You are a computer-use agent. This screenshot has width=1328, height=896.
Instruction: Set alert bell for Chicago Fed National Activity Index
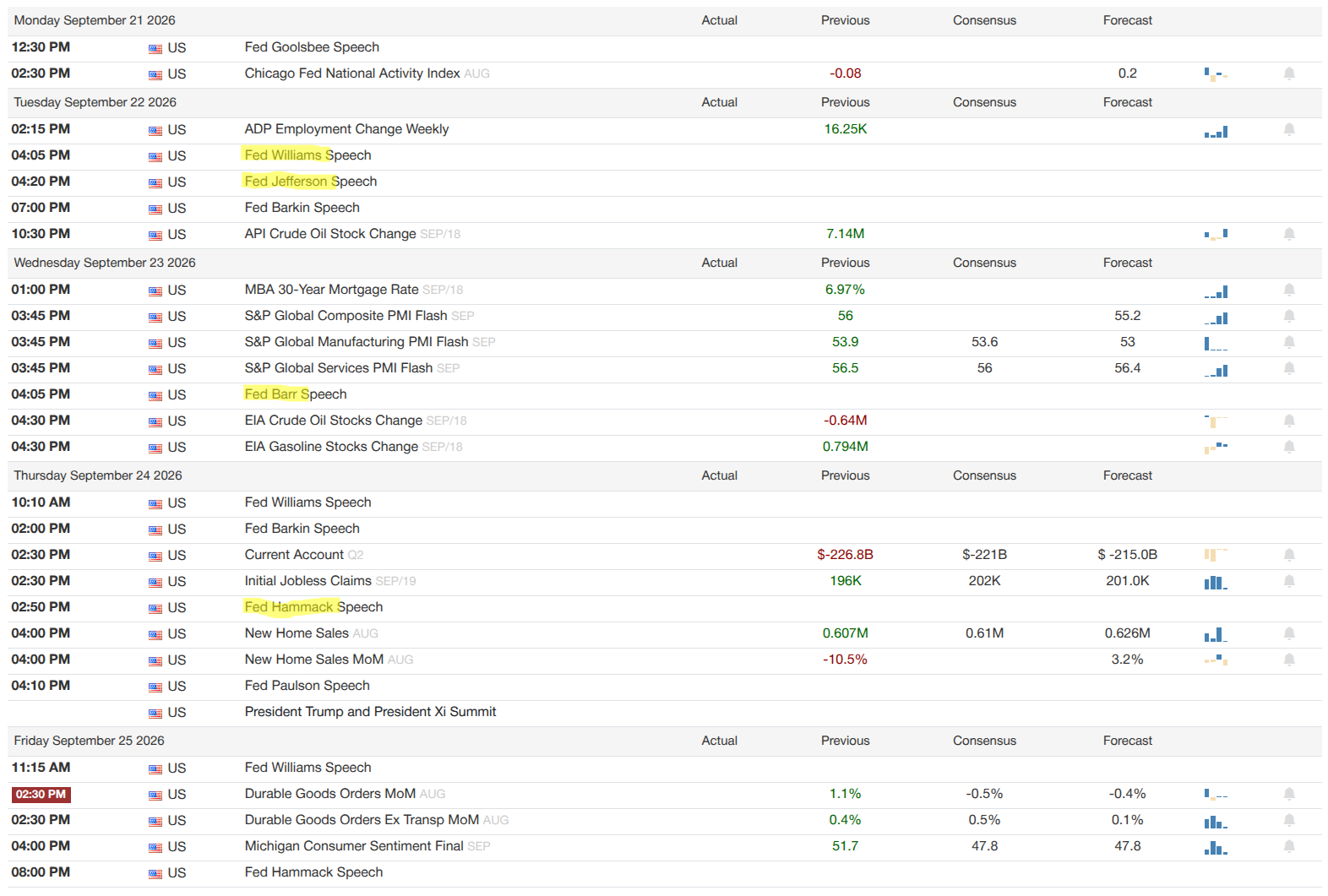pyautogui.click(x=1289, y=73)
